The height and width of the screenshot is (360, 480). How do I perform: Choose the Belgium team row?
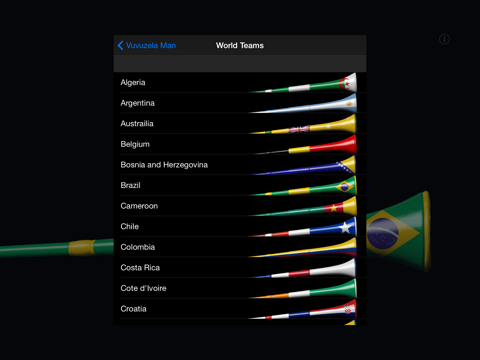240,144
